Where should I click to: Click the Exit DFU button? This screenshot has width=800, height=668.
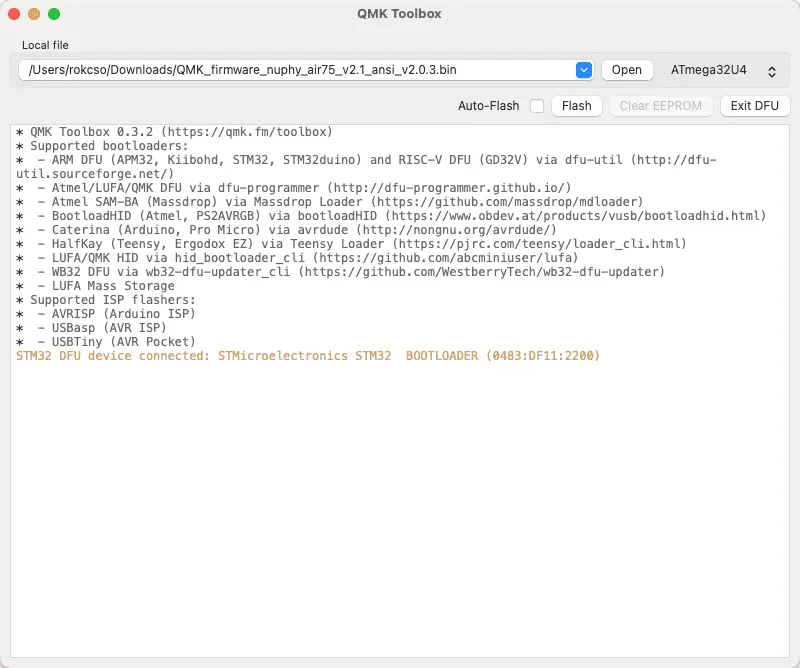755,106
